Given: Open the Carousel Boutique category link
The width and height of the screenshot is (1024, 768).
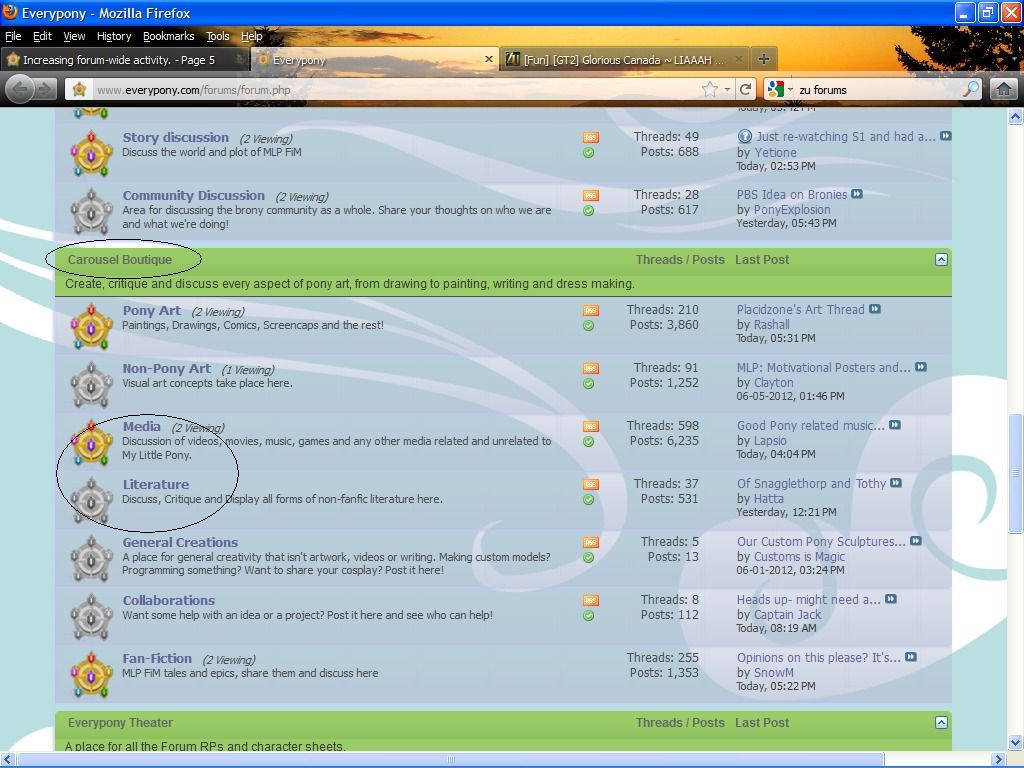Looking at the screenshot, I should tap(120, 260).
